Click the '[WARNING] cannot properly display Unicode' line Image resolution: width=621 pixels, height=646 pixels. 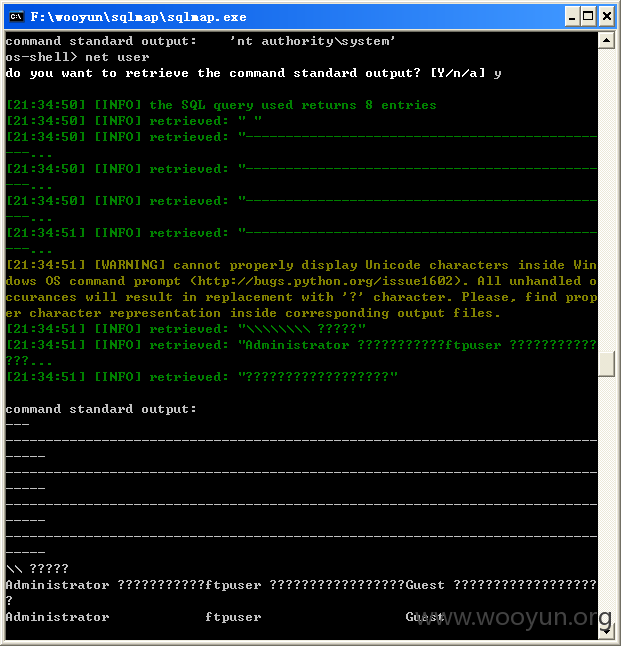[x=301, y=265]
